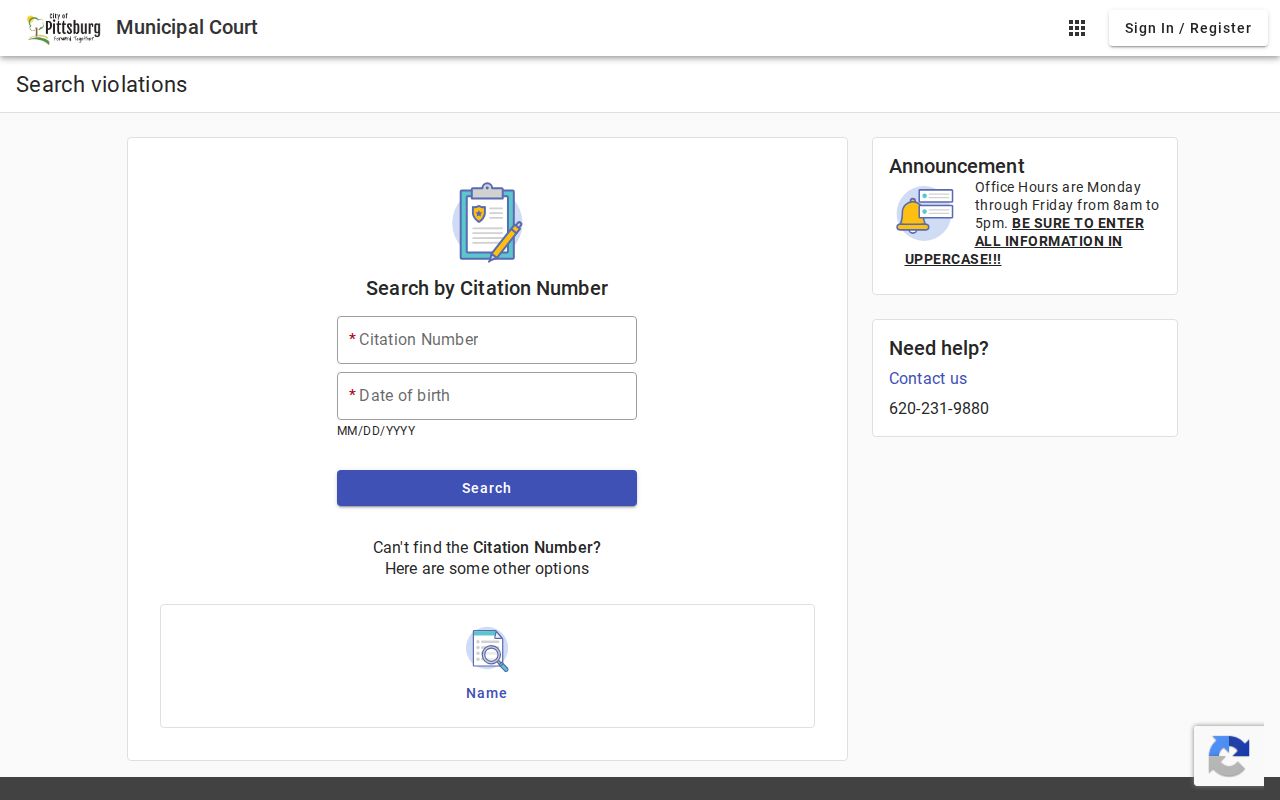Click the blue Search button
The height and width of the screenshot is (800, 1280).
click(x=487, y=488)
